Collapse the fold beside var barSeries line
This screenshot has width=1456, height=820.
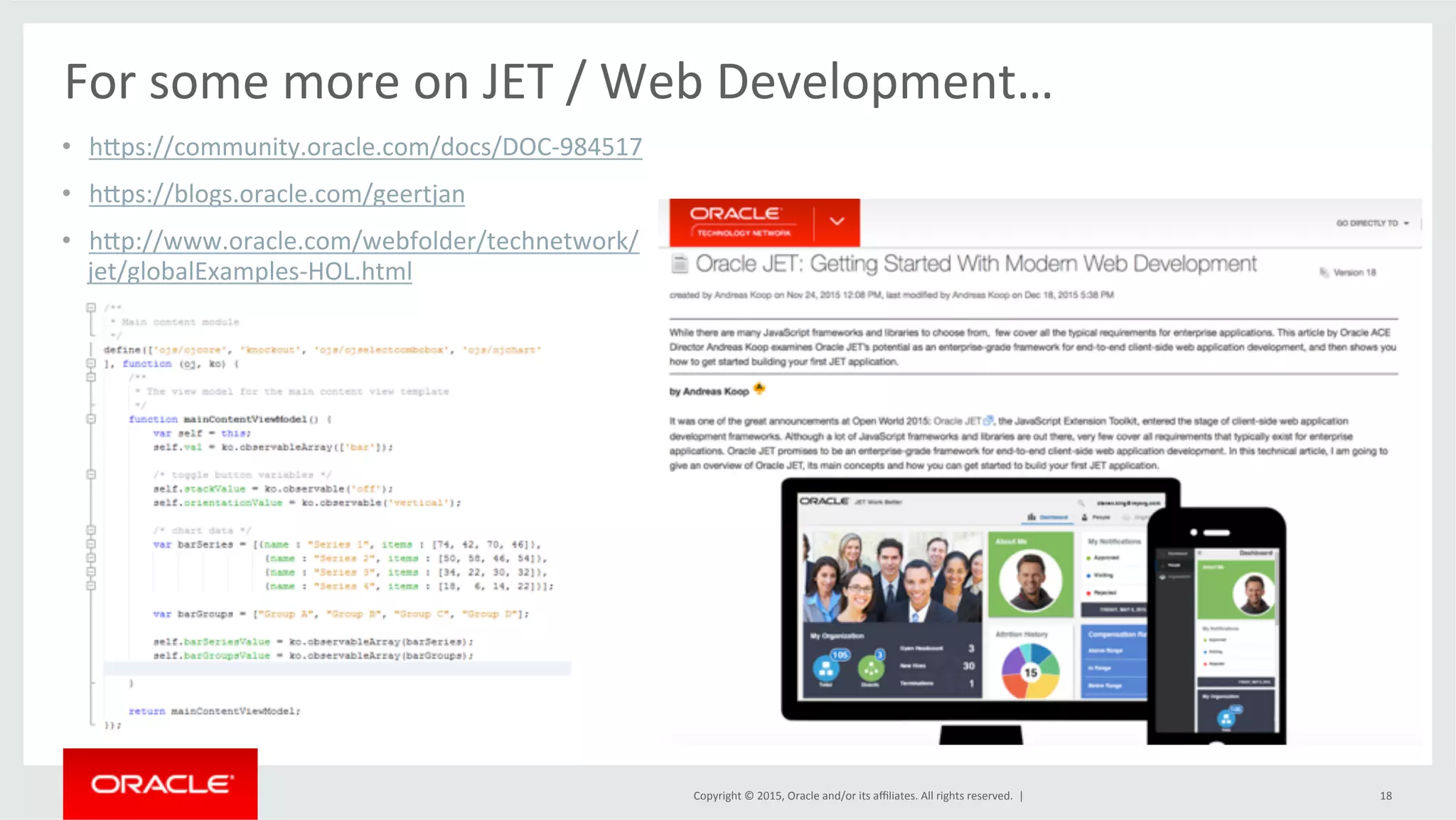(x=91, y=544)
